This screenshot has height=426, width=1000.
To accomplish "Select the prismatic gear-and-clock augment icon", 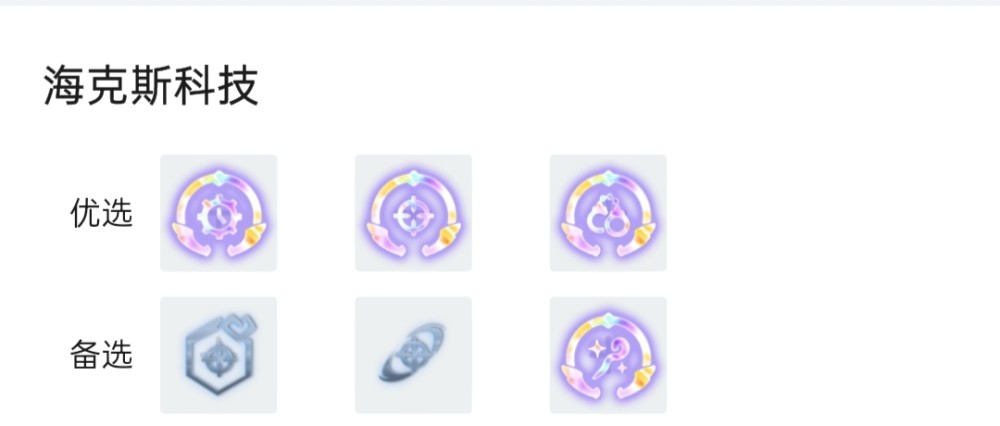I will click(x=218, y=213).
